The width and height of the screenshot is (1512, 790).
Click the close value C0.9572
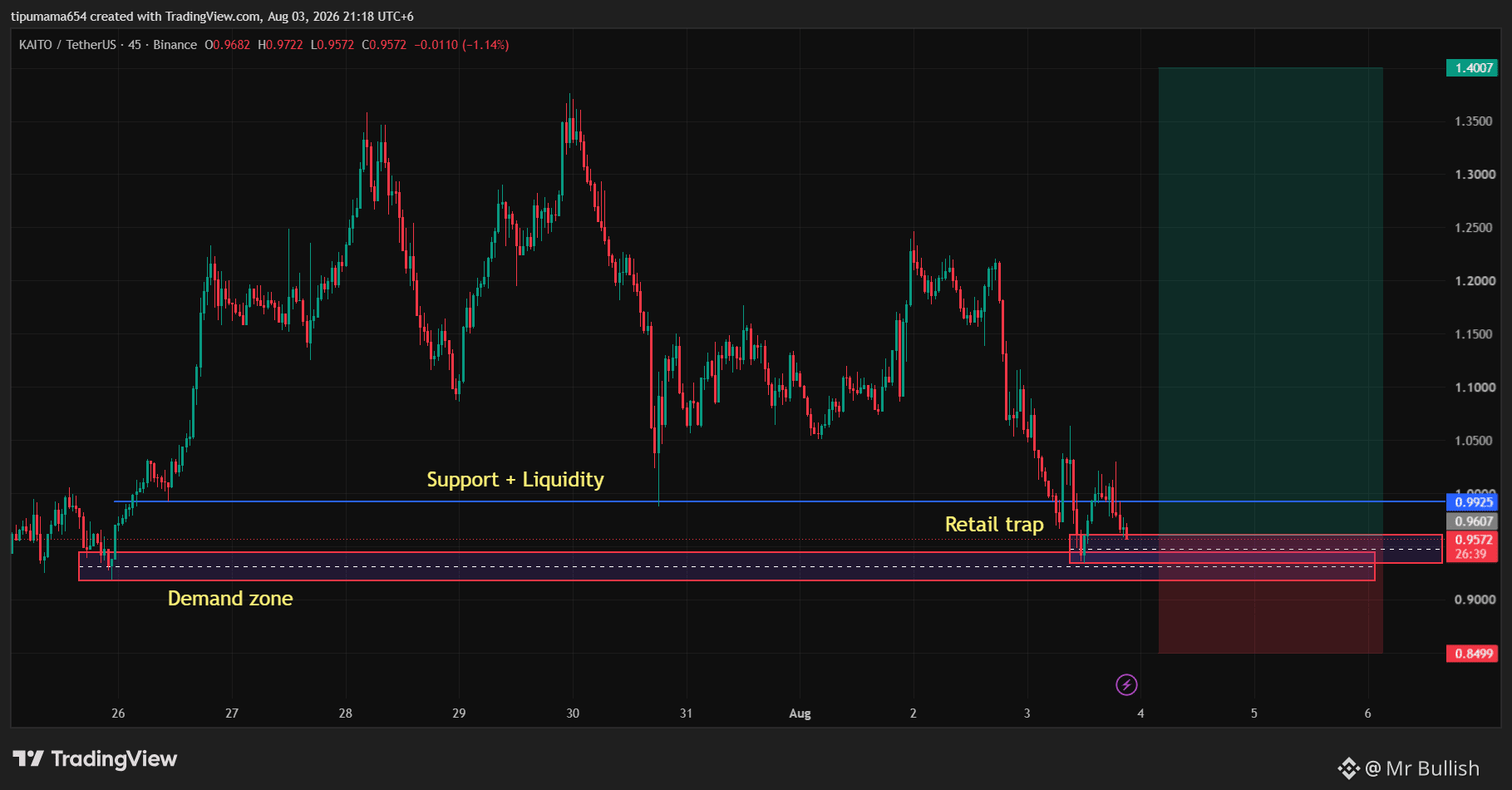click(x=384, y=45)
